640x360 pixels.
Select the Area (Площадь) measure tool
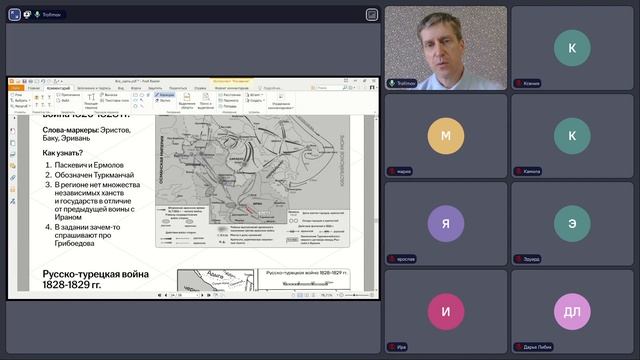228,106
